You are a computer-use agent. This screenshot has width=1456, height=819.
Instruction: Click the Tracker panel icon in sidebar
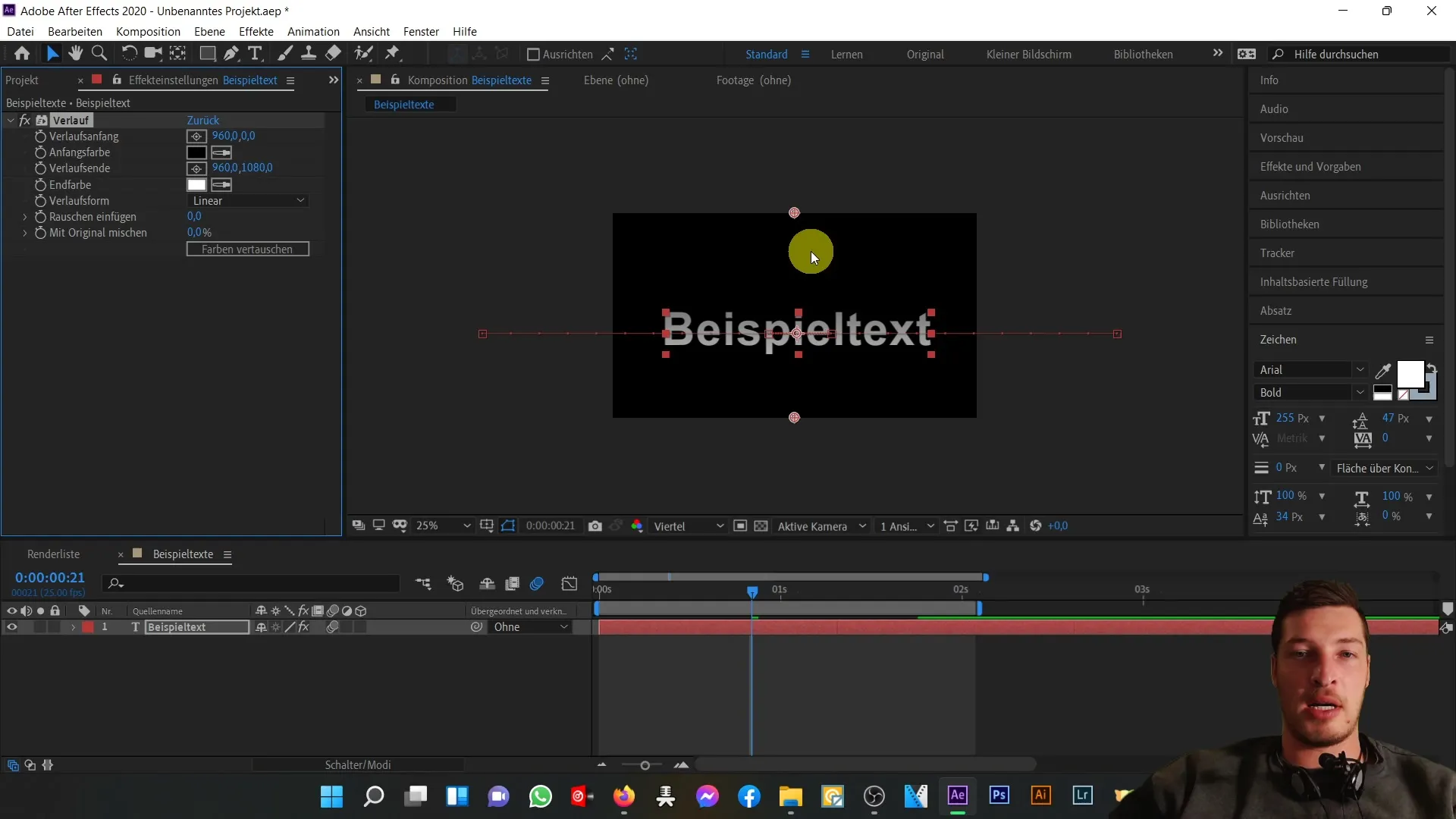click(x=1278, y=252)
